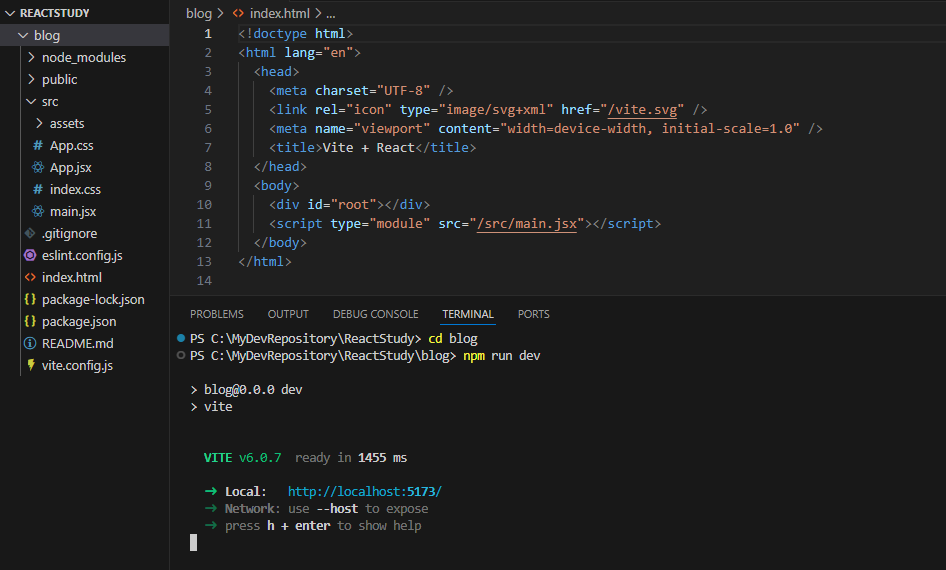Click the React icon beside App.jsx

[x=38, y=167]
